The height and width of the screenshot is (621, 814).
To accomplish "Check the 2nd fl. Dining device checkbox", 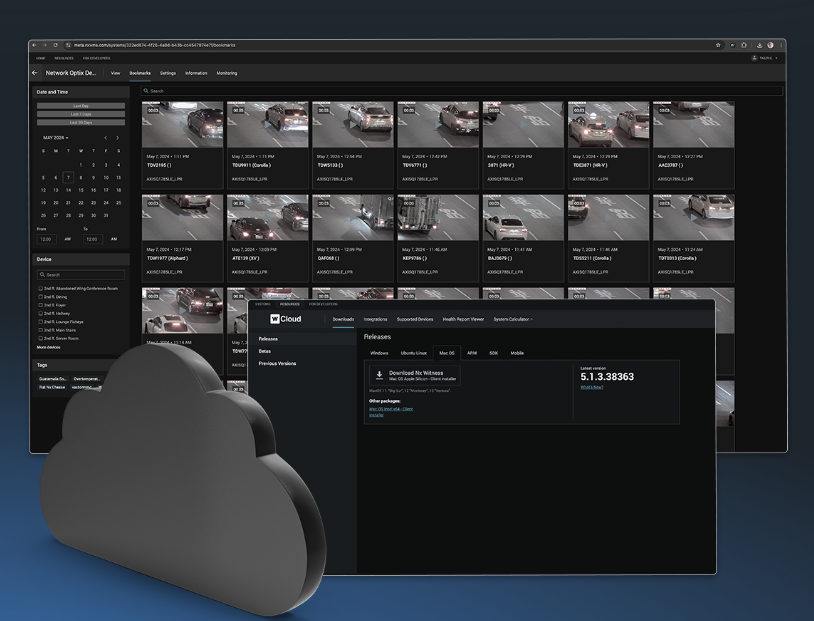I will click(40, 296).
